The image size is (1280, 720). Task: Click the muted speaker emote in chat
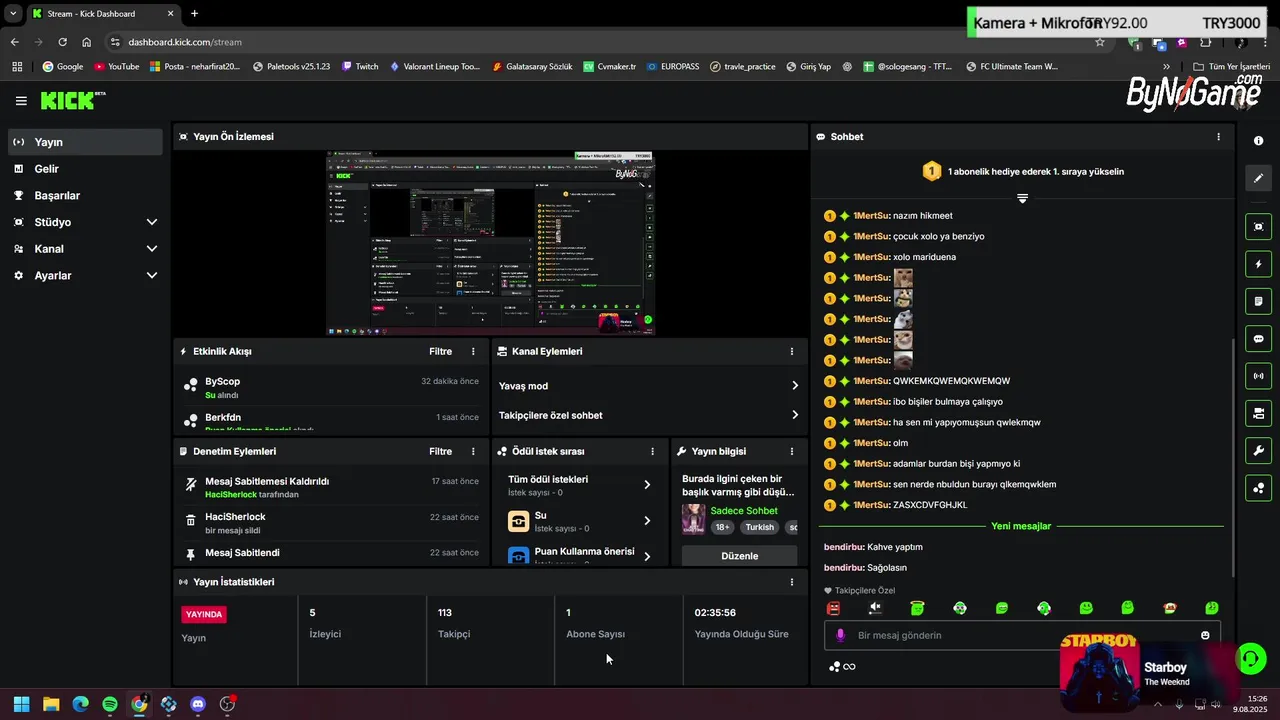click(x=875, y=608)
